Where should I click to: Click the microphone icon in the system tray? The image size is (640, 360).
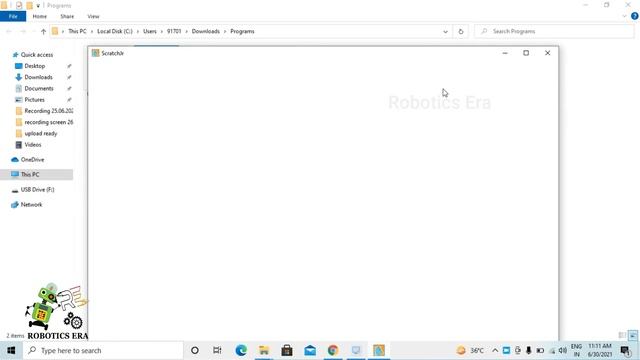click(529, 351)
